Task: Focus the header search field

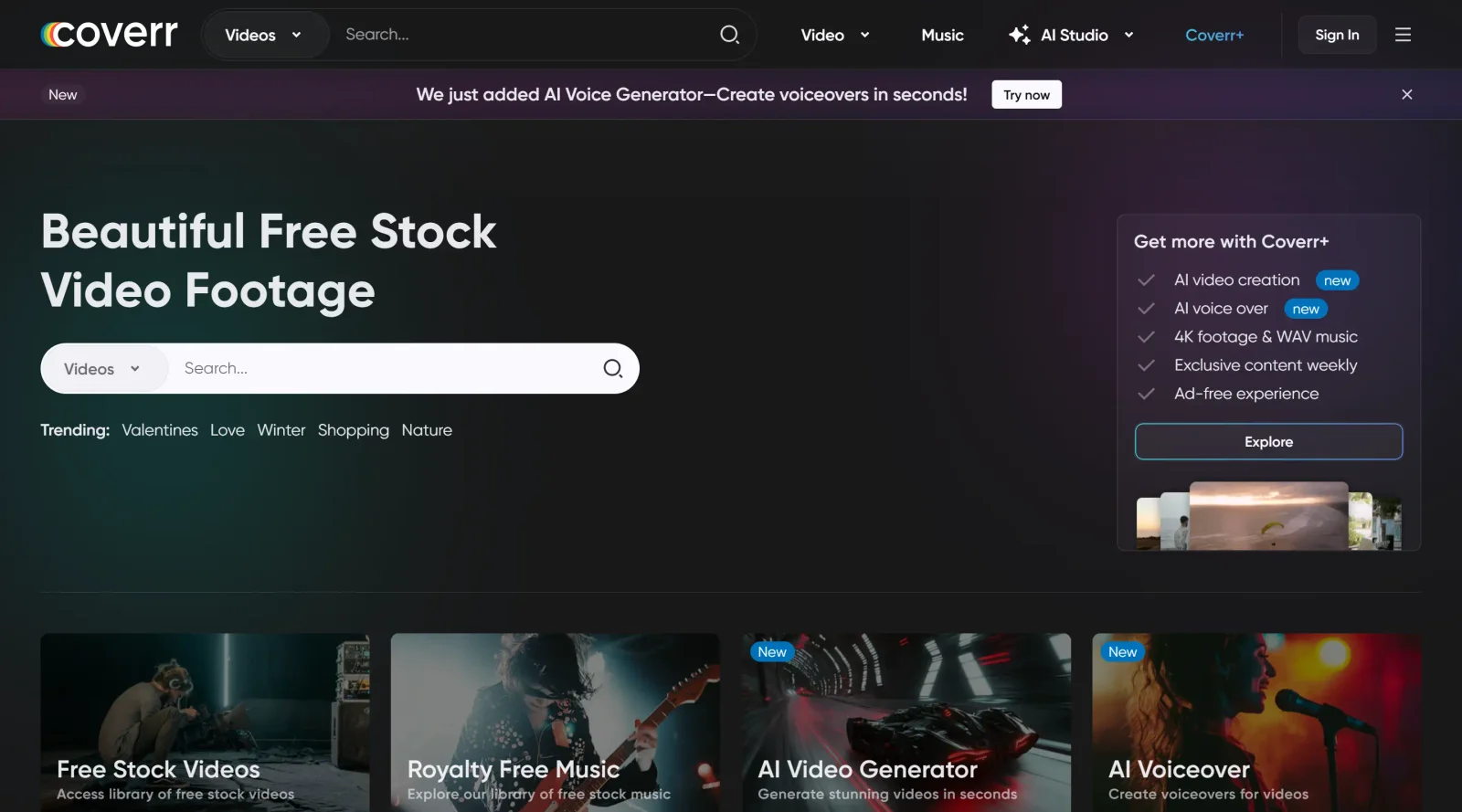Action: click(525, 35)
